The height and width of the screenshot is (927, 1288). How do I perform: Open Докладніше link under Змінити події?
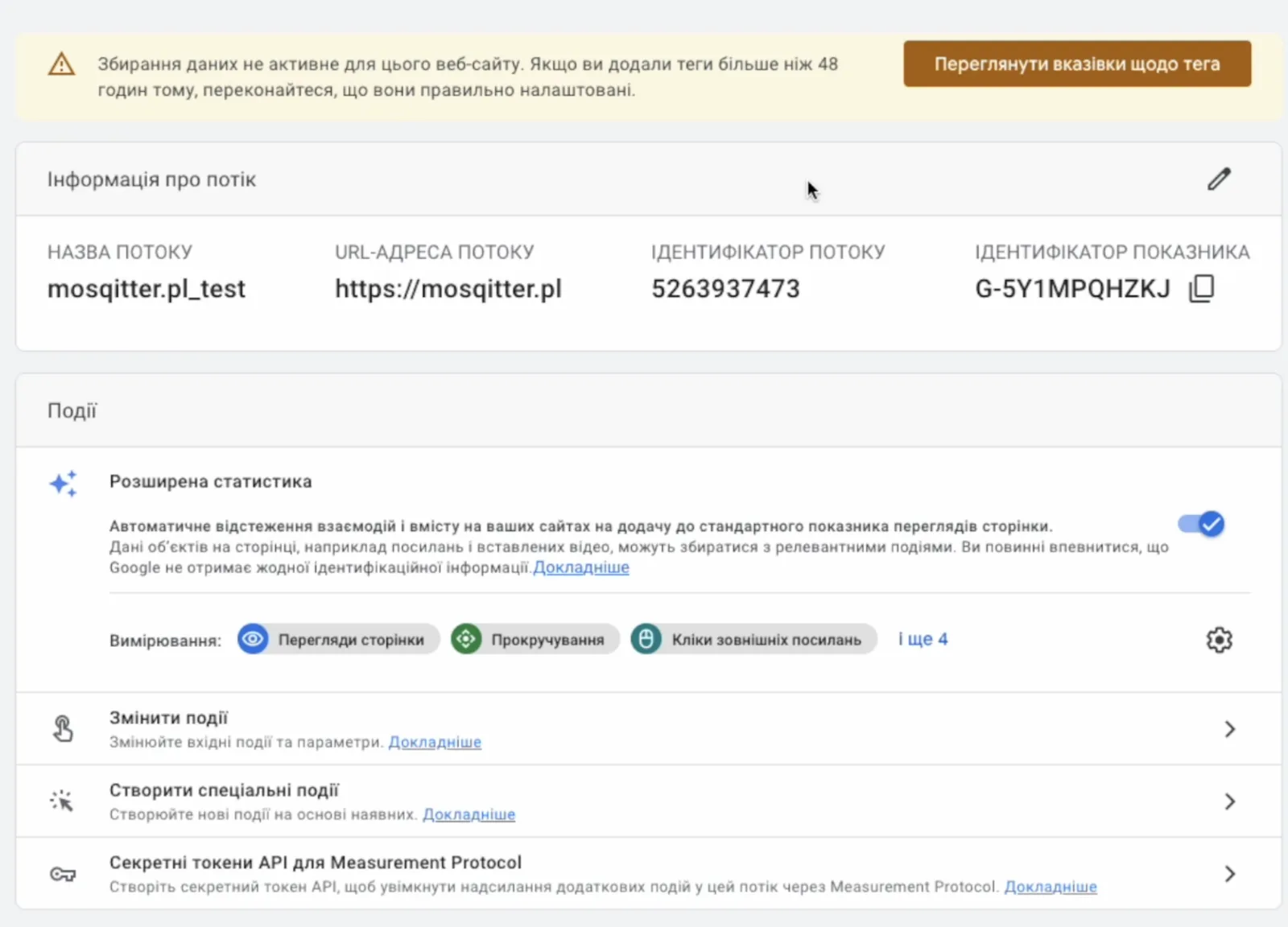(x=435, y=742)
